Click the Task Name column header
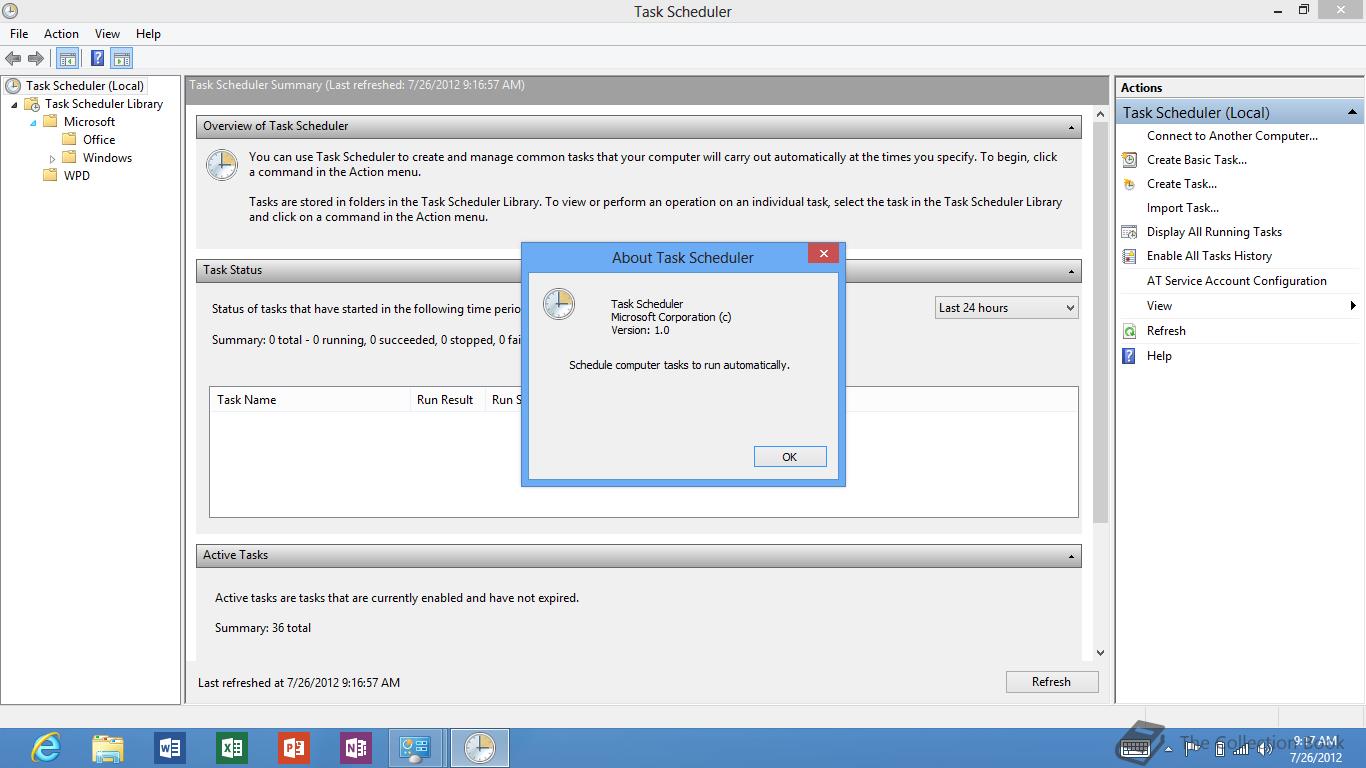This screenshot has height=768, width=1366. (x=310, y=400)
